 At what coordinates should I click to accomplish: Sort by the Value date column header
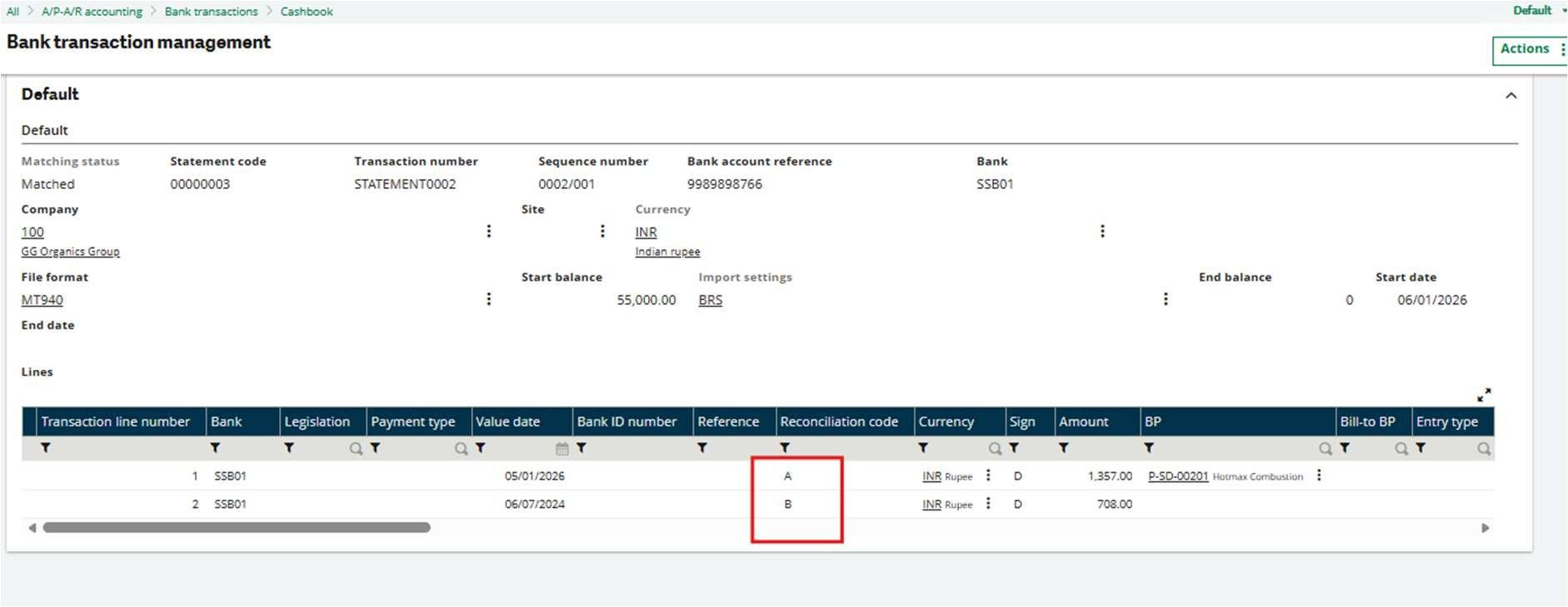point(507,421)
